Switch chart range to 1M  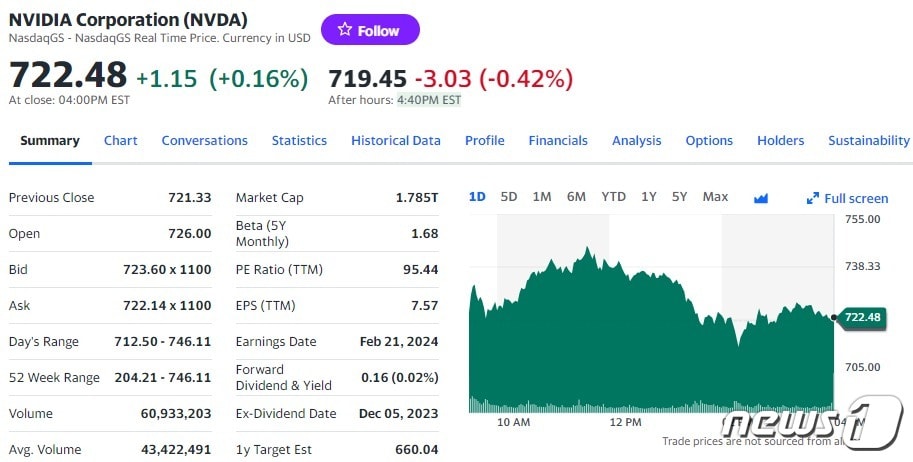[542, 197]
